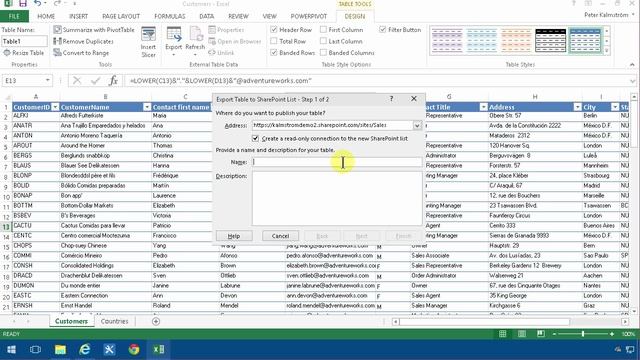Image resolution: width=640 pixels, height=360 pixels.
Task: Open CustomerID filter dropdown
Action: pos(55,107)
